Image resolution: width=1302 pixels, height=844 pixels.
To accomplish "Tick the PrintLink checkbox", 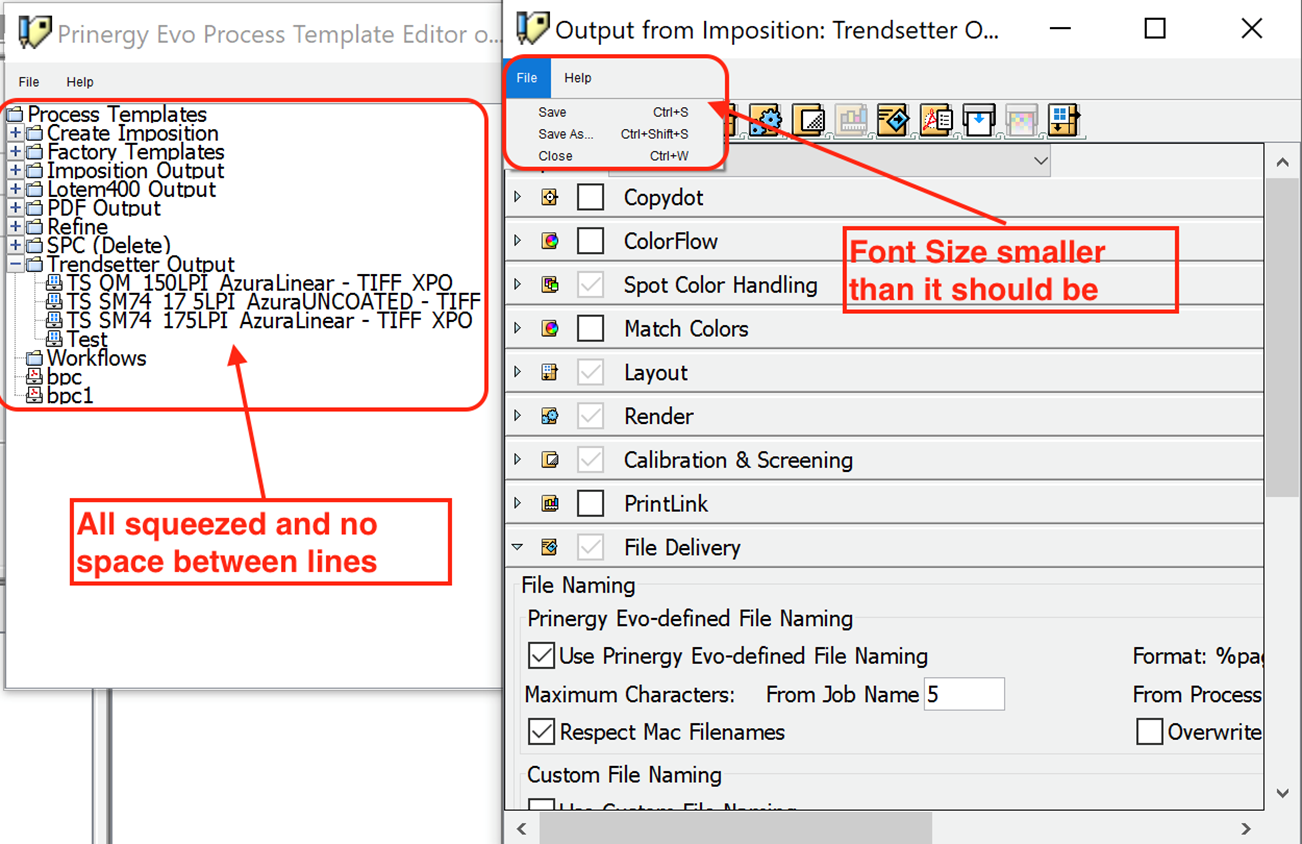I will click(x=591, y=504).
